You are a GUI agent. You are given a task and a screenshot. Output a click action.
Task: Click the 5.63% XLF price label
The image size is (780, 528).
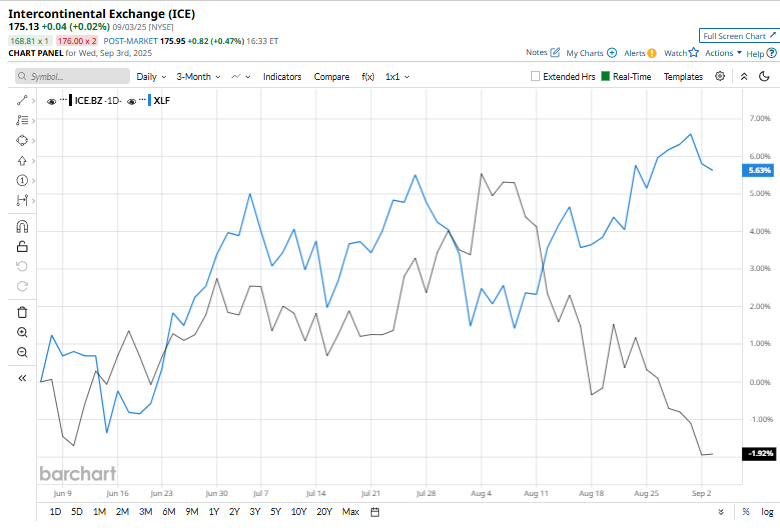758,170
